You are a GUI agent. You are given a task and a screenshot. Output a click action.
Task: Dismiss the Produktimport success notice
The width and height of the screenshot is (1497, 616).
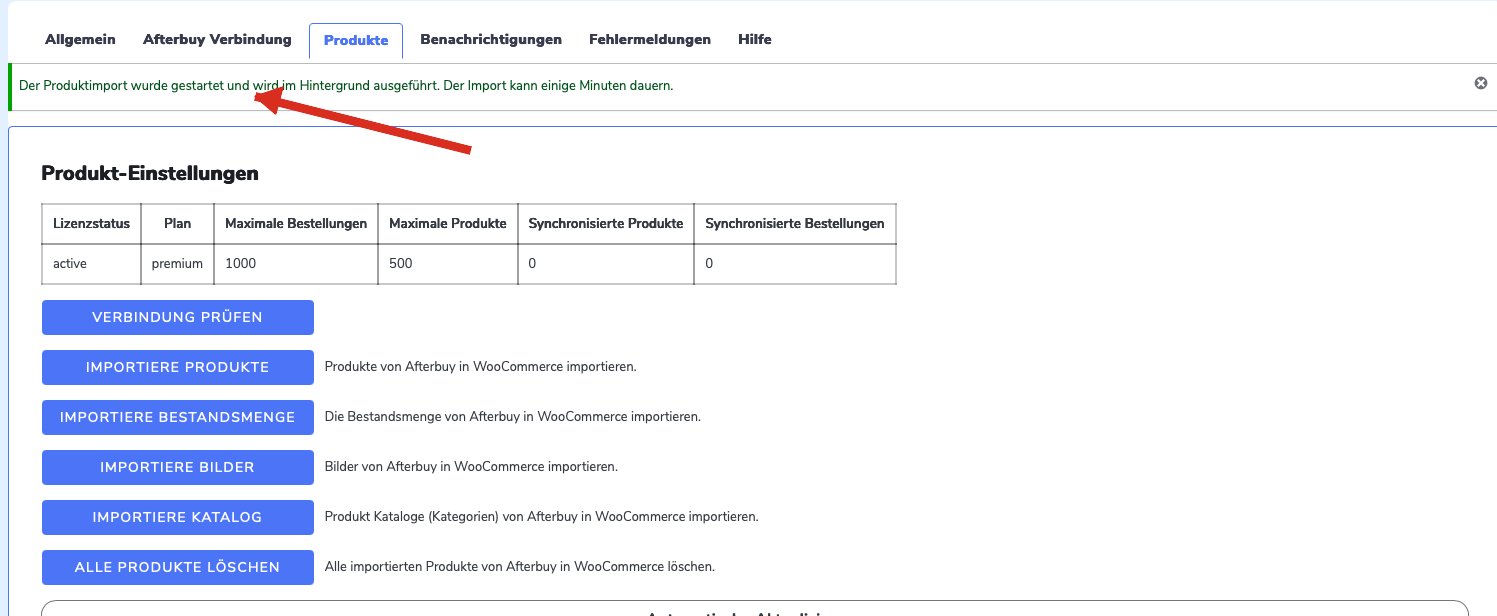[x=1481, y=83]
